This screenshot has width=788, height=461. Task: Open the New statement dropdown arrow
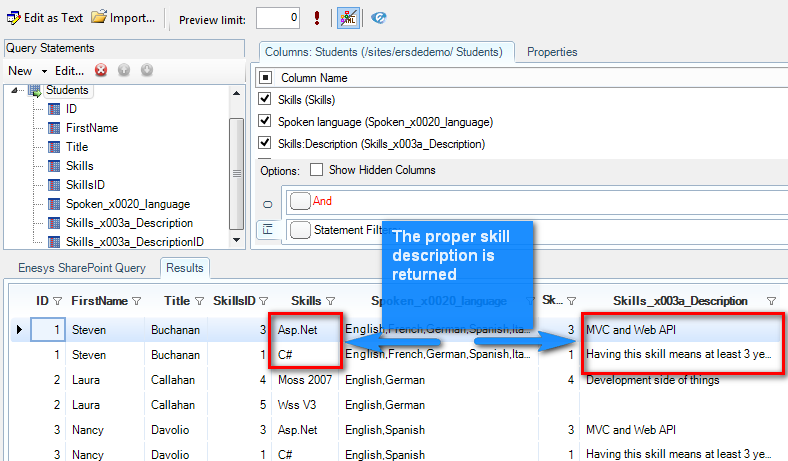(x=44, y=72)
